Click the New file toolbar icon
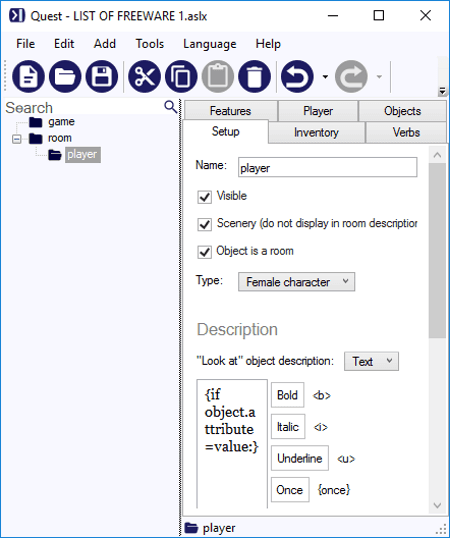 (28, 77)
